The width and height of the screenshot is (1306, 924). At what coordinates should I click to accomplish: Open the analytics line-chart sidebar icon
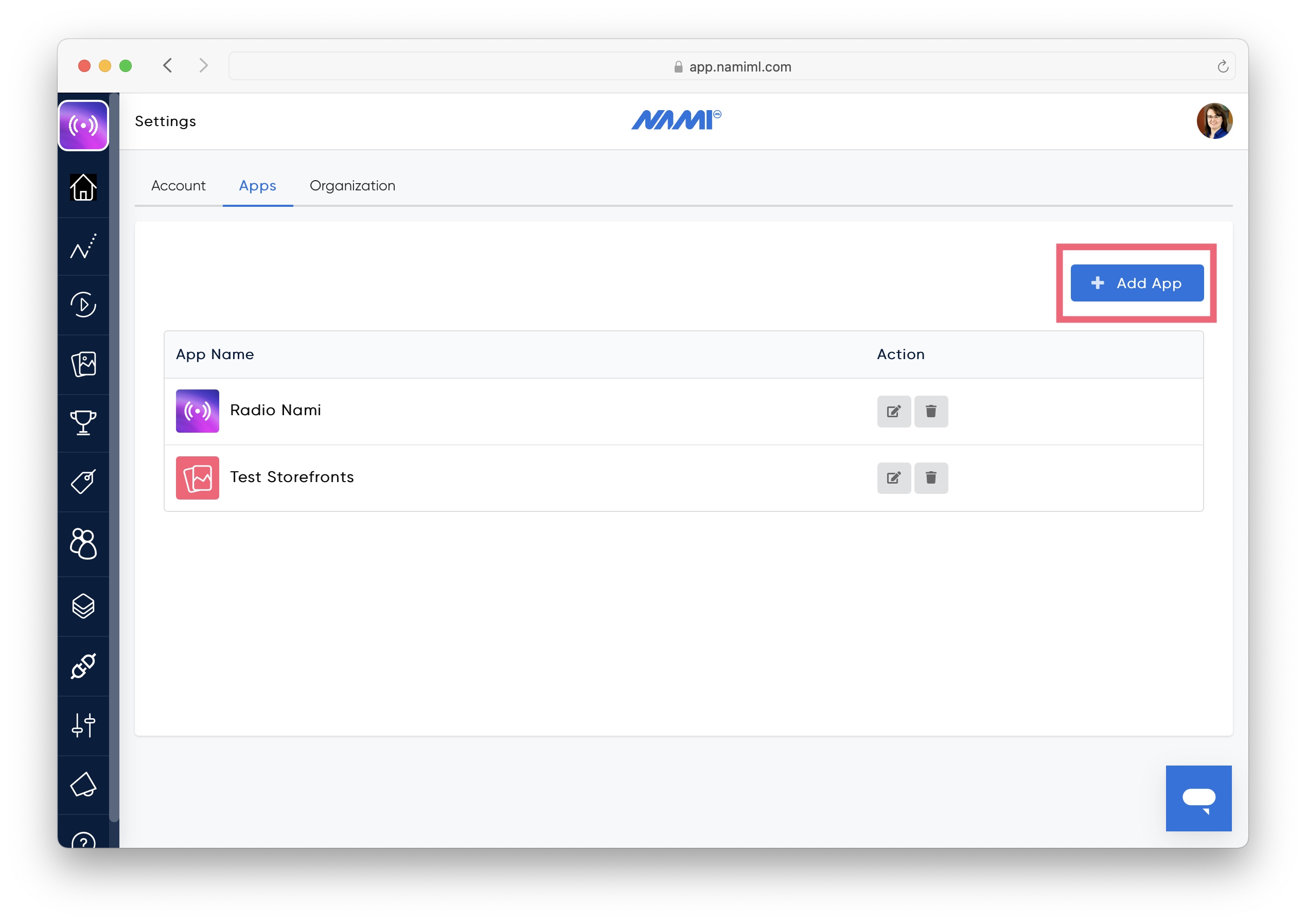[83, 246]
